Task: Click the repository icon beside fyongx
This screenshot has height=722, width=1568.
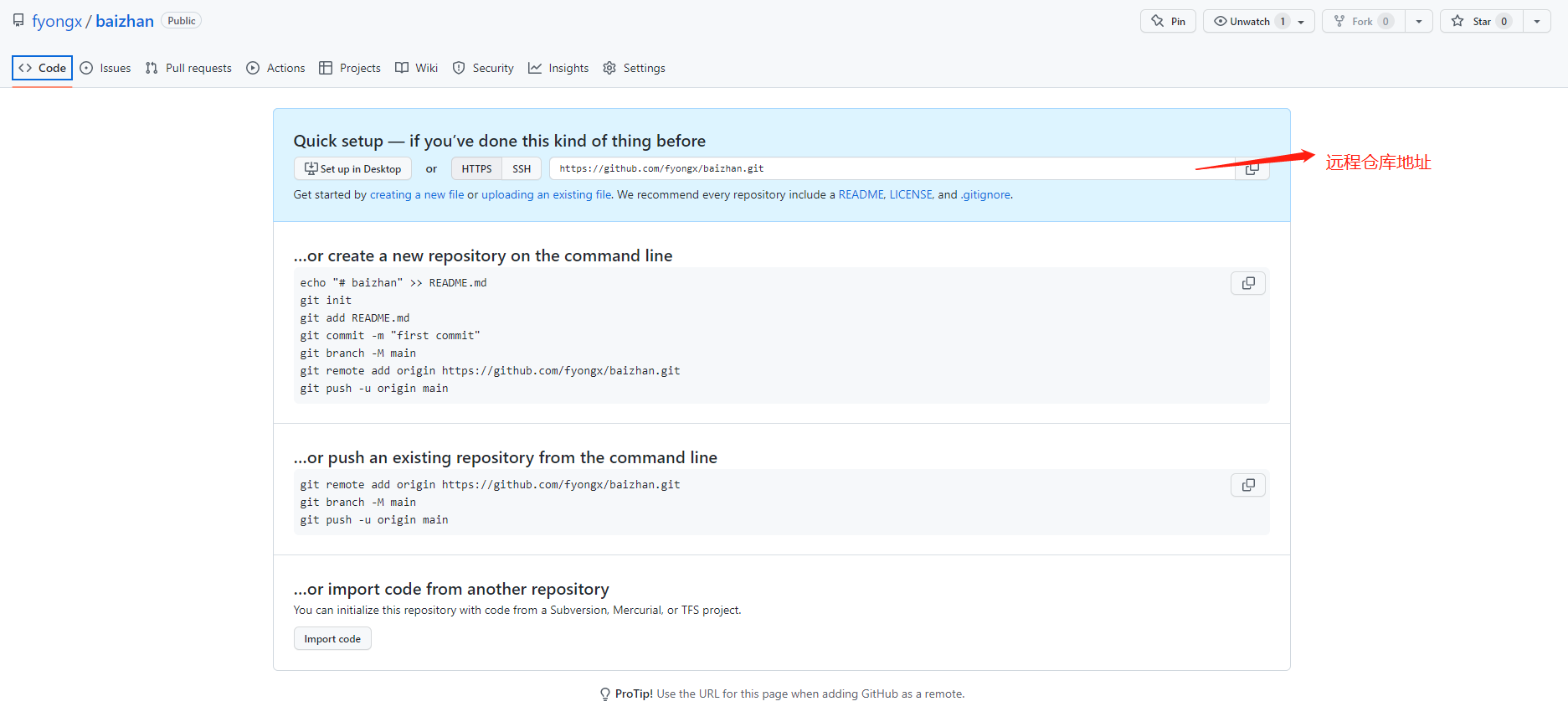Action: [x=18, y=20]
